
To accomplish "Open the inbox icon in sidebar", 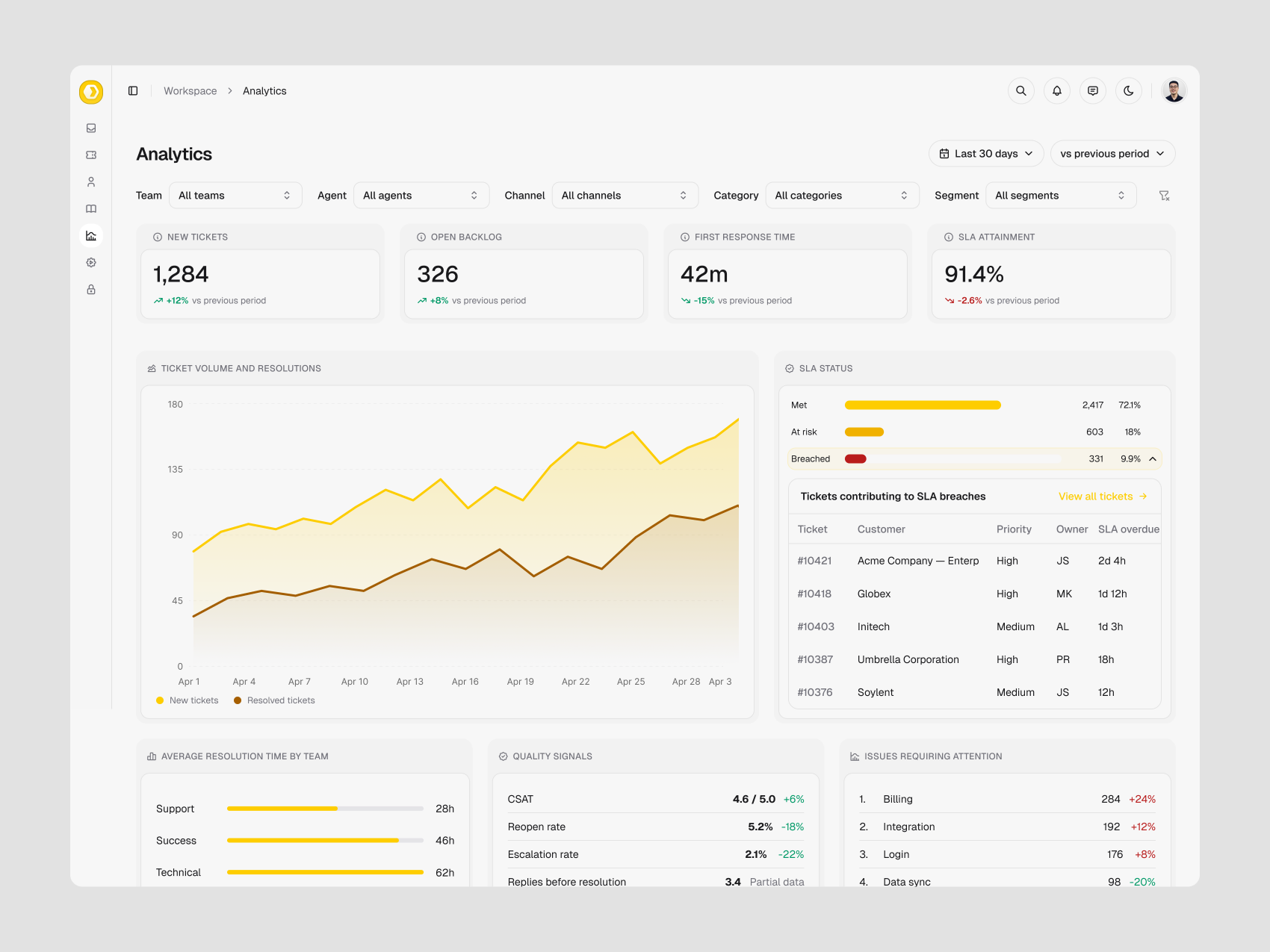I will (x=91, y=128).
